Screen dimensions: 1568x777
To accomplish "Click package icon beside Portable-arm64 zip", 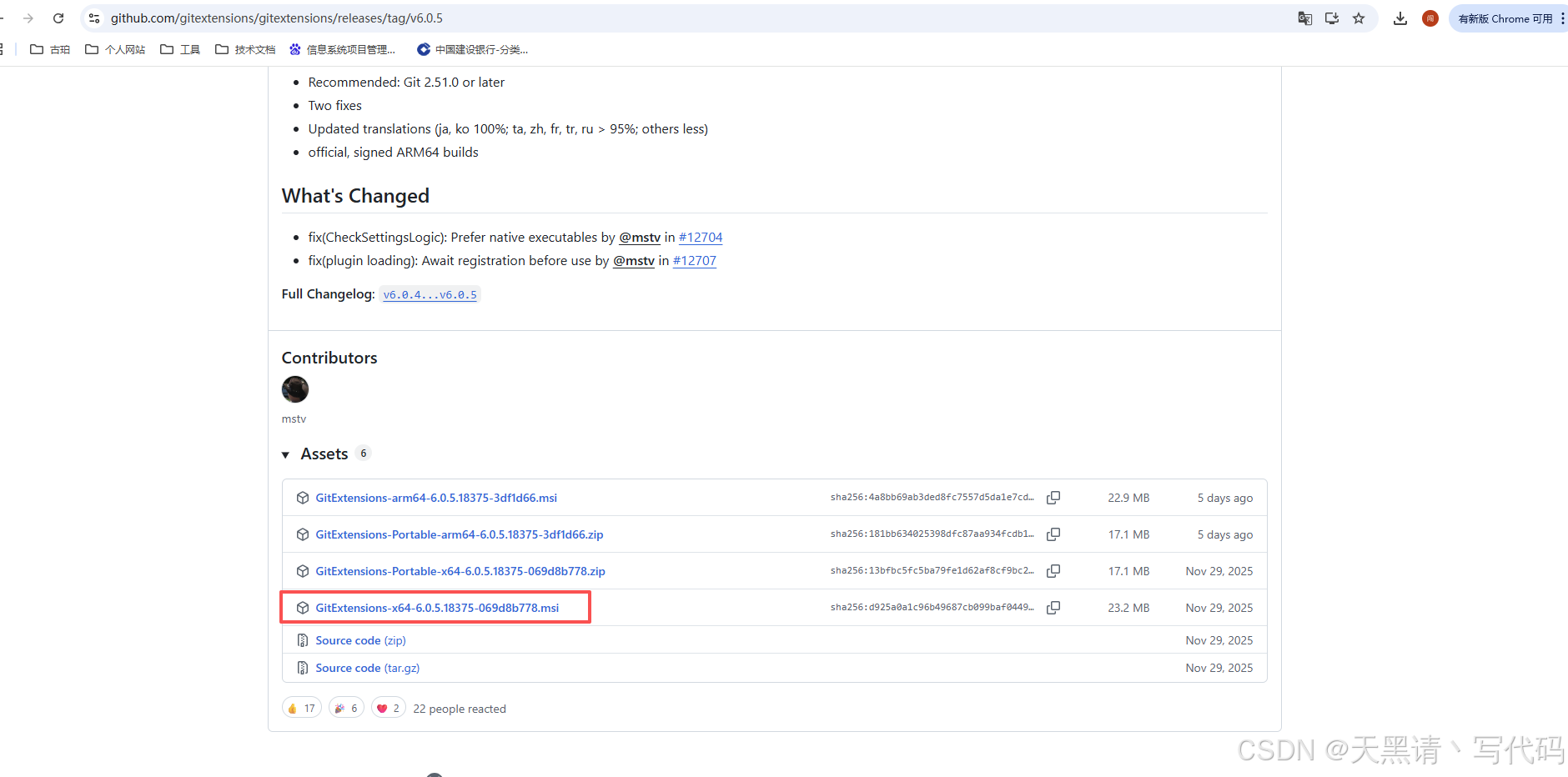I will (303, 534).
